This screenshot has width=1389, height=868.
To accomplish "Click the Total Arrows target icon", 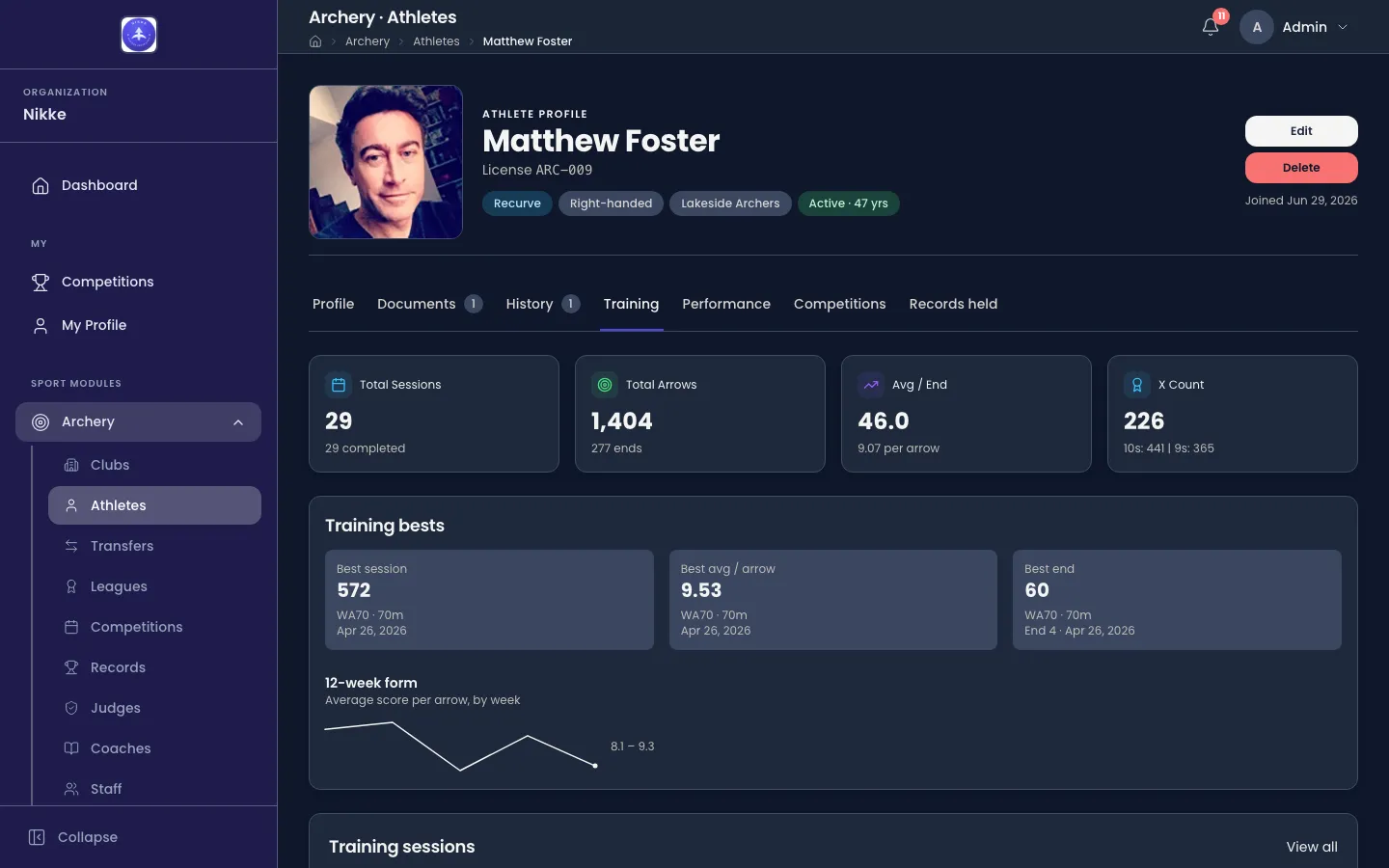I will pos(605,385).
